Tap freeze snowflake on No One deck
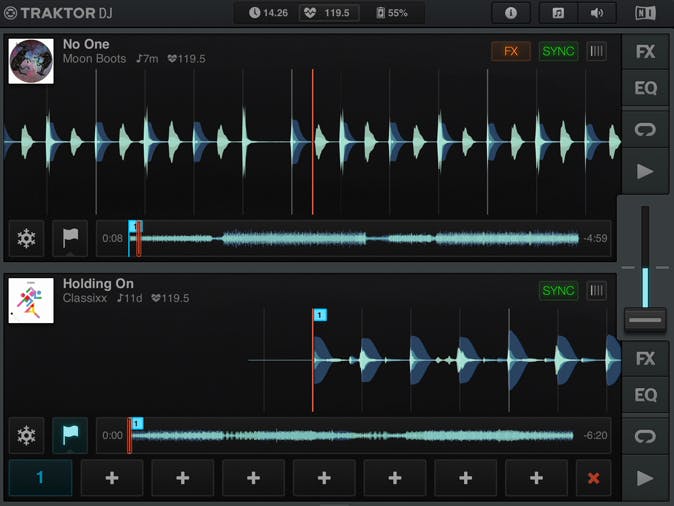The width and height of the screenshot is (674, 506). pyautogui.click(x=26, y=238)
